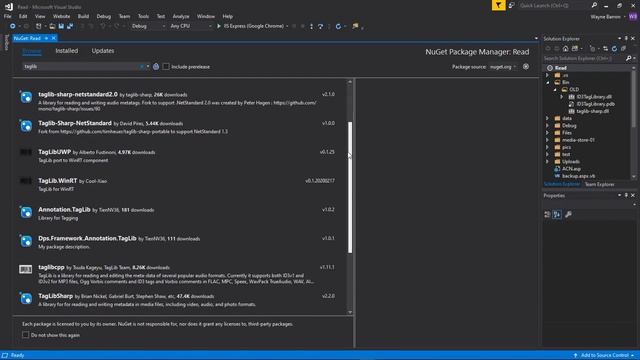Click the Save All toolbar icon
Viewport: 640px width, 360px height.
click(70, 26)
